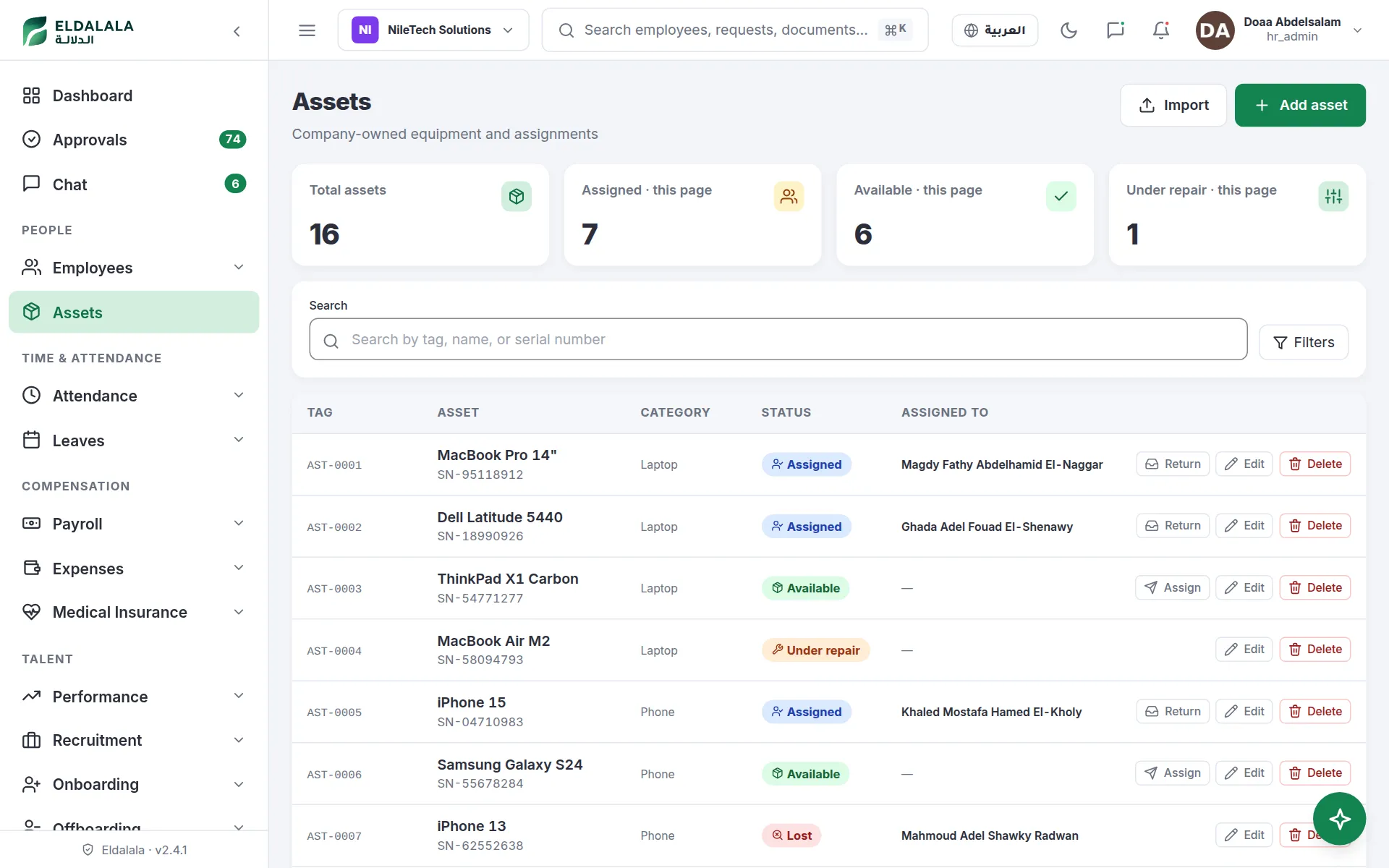
Task: Return the MacBook Pro 14" asset
Action: pyautogui.click(x=1173, y=464)
